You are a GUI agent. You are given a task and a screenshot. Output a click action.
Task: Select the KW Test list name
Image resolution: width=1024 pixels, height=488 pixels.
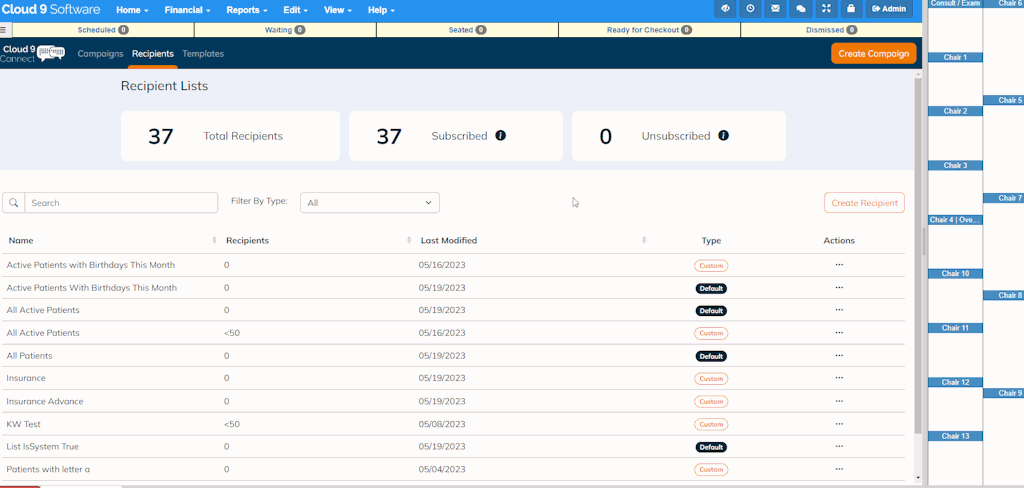(24, 424)
